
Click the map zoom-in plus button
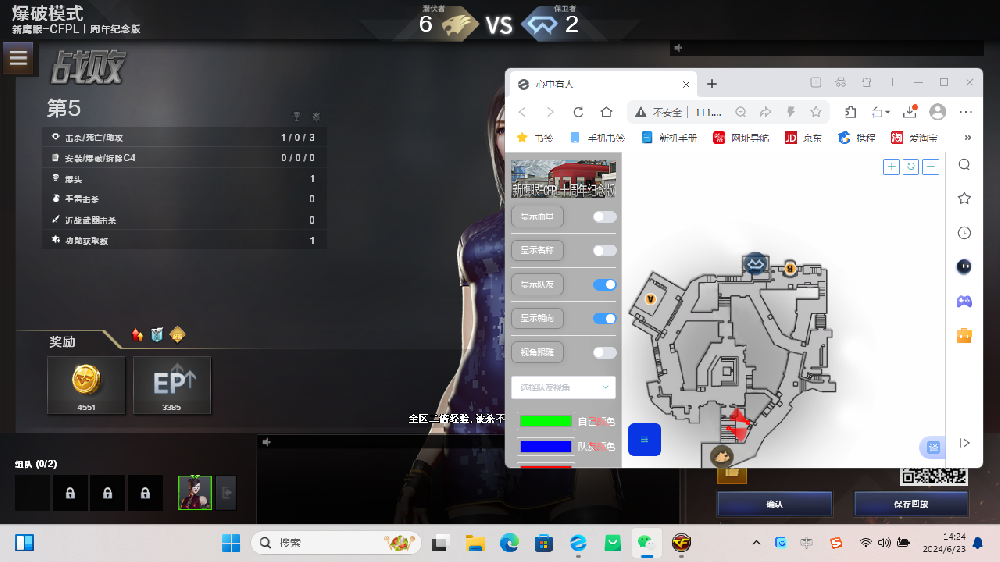pyautogui.click(x=891, y=167)
